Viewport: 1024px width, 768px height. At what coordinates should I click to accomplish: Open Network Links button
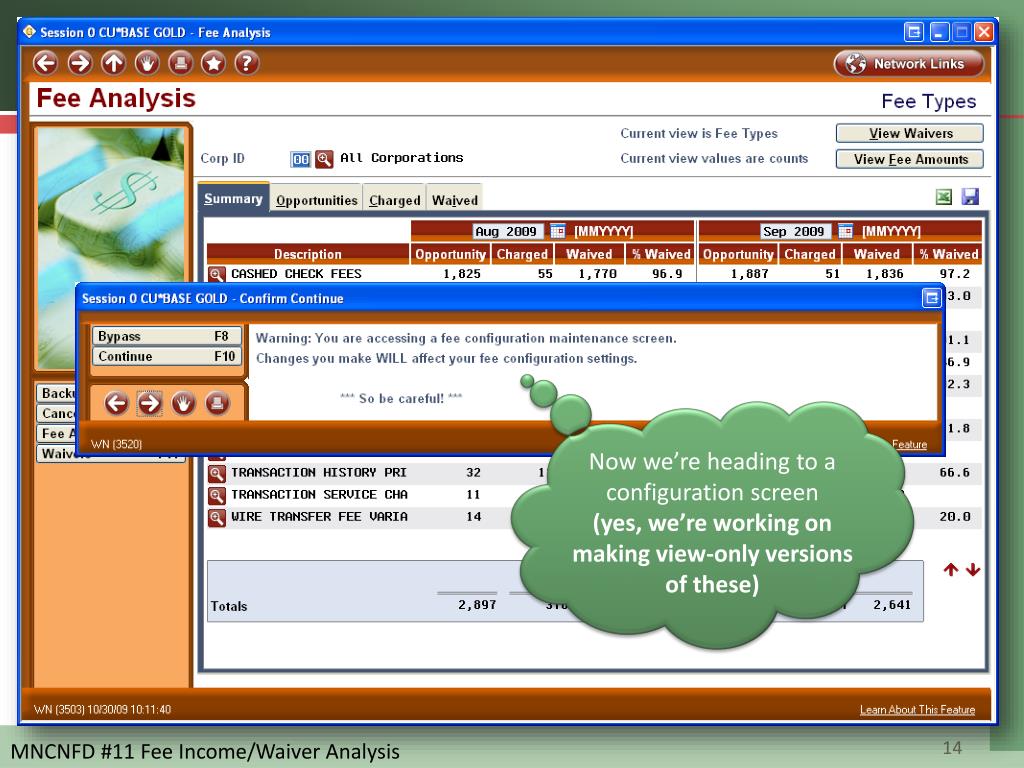908,64
